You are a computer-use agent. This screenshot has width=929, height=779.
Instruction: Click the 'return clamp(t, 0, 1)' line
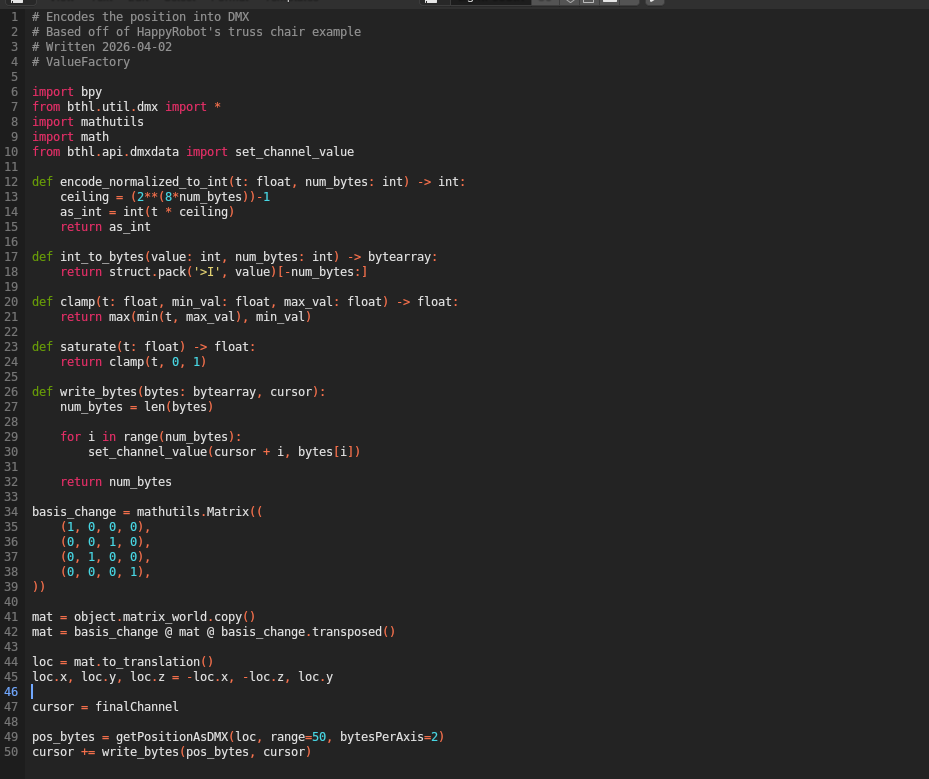[x=133, y=362]
